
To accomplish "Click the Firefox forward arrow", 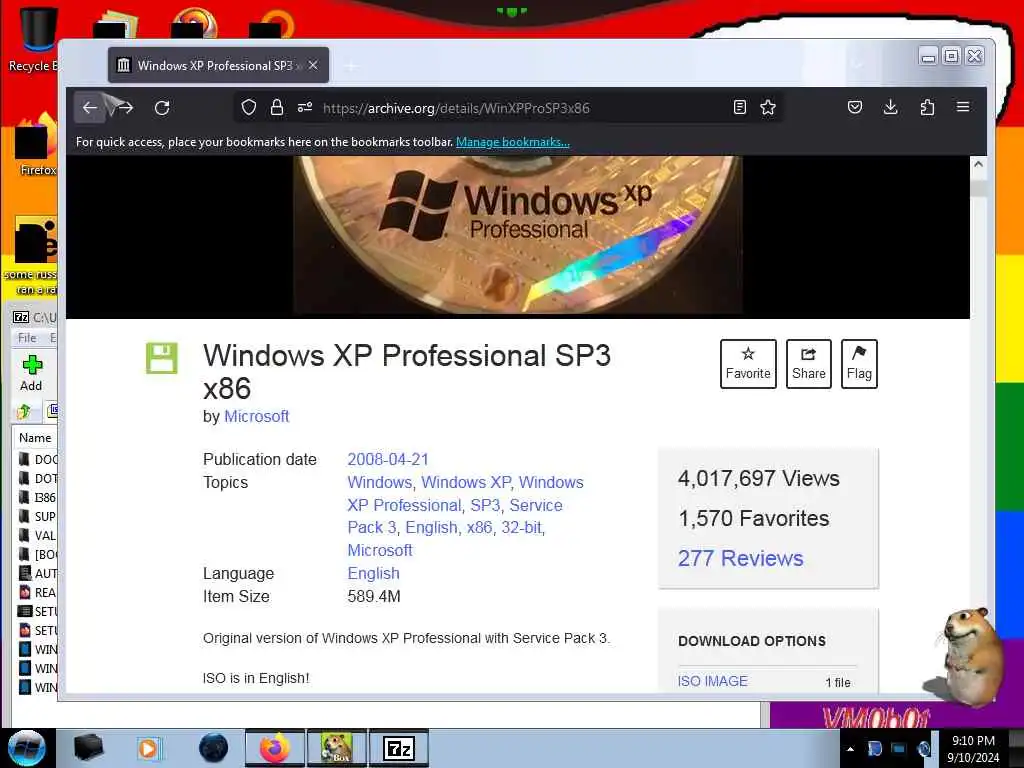I will [125, 108].
